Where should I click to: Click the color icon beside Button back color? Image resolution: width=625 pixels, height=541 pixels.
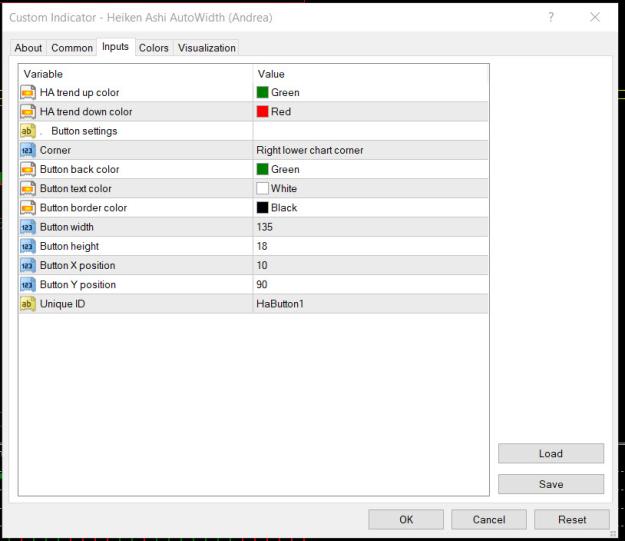(x=28, y=169)
